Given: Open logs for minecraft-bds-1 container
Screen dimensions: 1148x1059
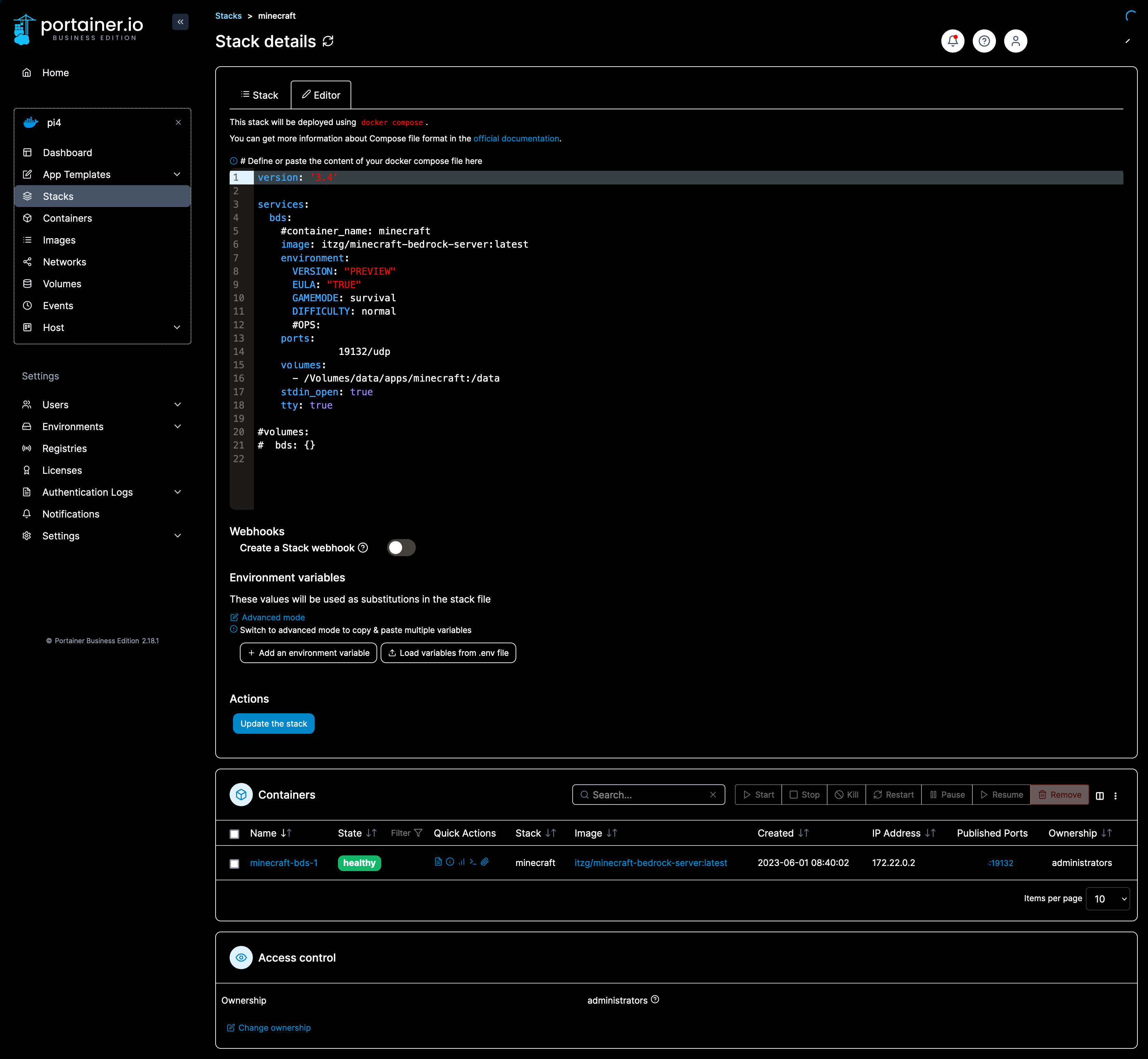Looking at the screenshot, I should point(438,862).
